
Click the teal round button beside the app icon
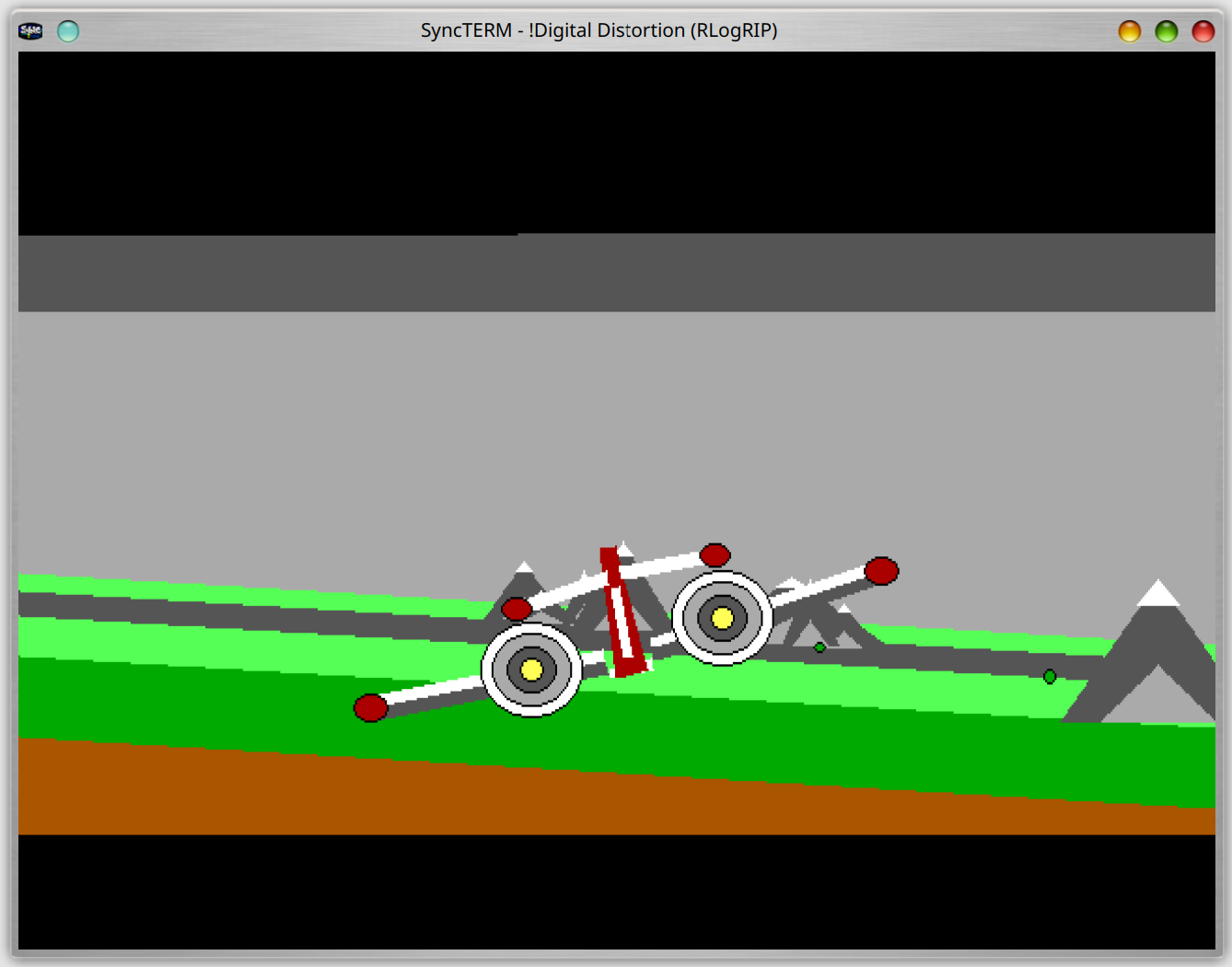[x=68, y=31]
